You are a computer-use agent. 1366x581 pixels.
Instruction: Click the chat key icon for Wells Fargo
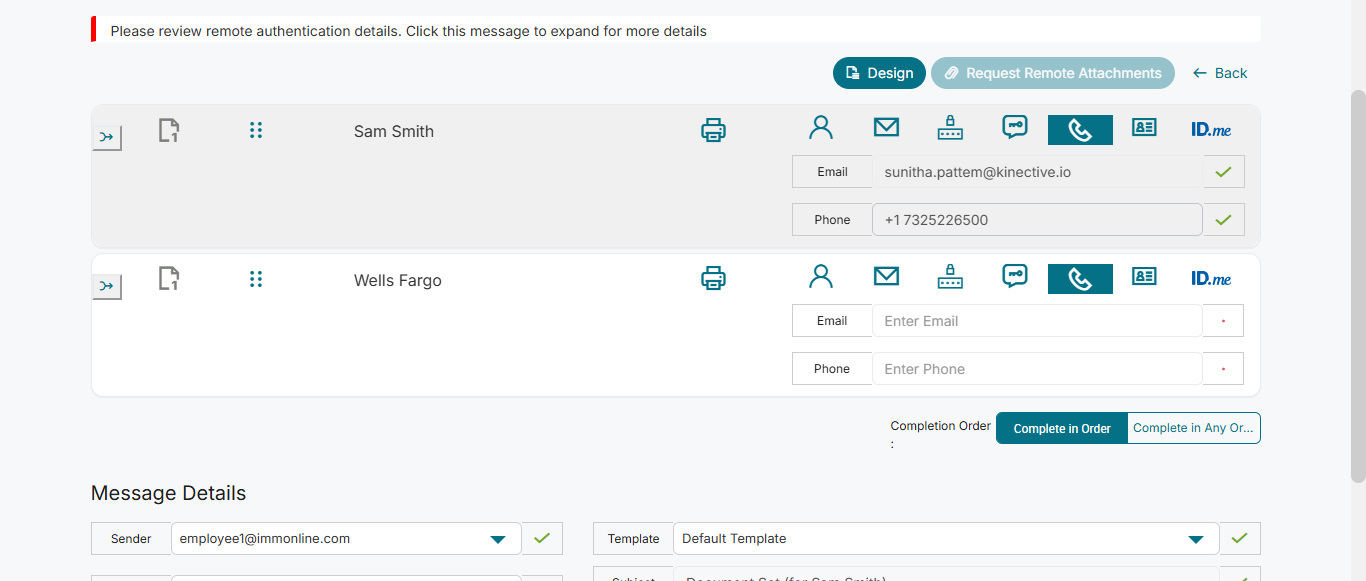point(1015,277)
